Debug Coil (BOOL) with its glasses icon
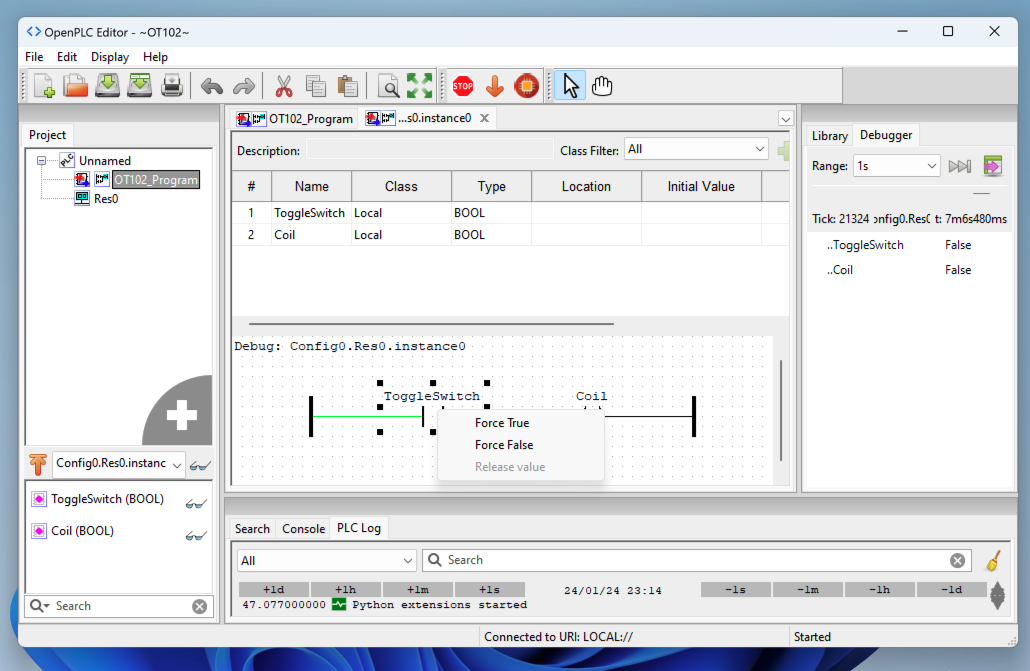Image resolution: width=1030 pixels, height=671 pixels. [x=196, y=536]
